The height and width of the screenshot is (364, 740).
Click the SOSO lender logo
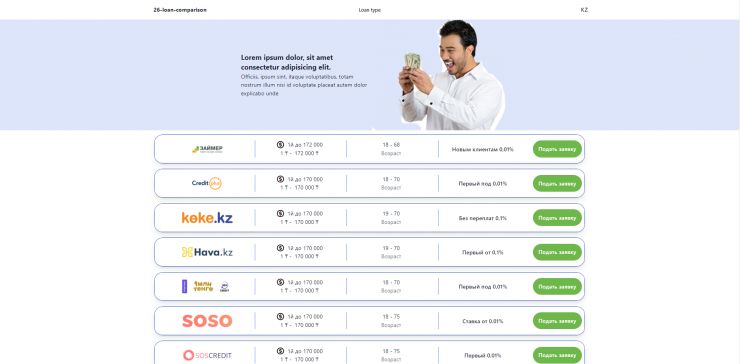pos(207,321)
